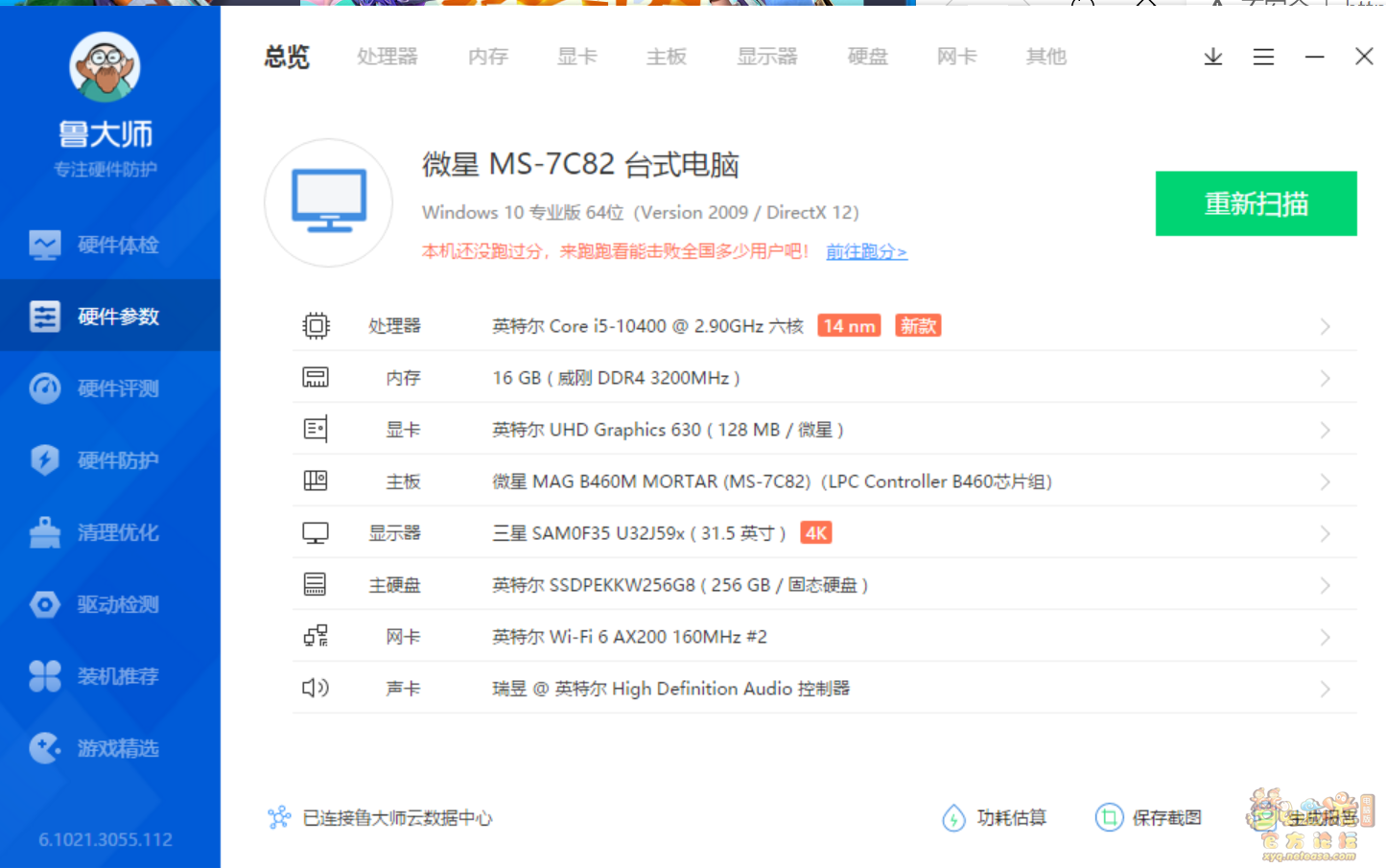Viewport: 1386px width, 868px height.
Task: Click the 保存截图 label
Action: 1167,817
